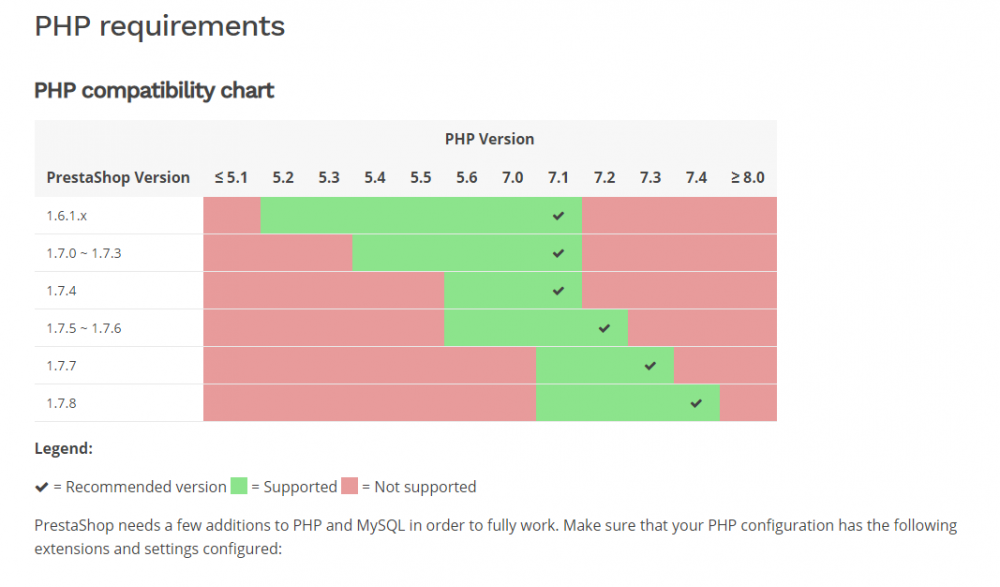This screenshot has width=1000, height=587.
Task: Click the "PHP compatibility chart" heading
Action: pos(154,91)
